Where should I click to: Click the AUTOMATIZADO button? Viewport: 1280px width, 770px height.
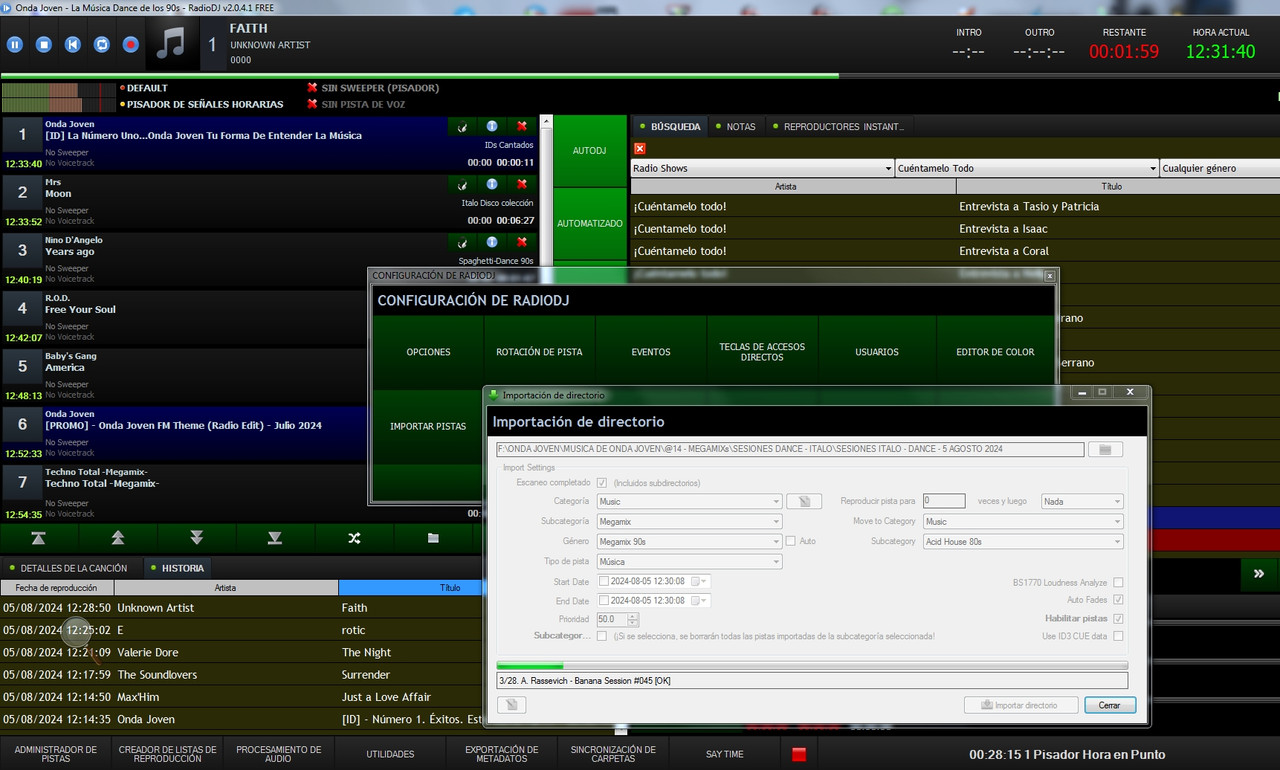point(590,224)
